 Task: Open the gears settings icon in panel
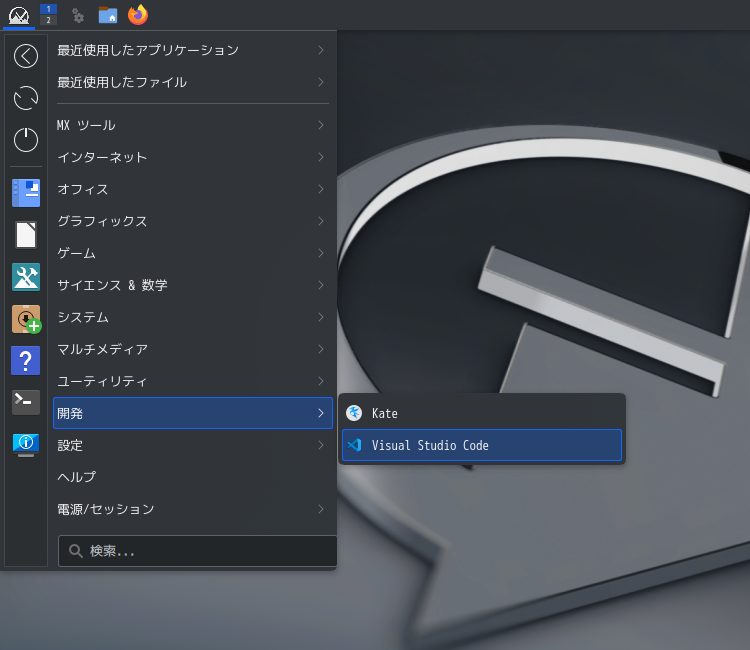point(77,15)
